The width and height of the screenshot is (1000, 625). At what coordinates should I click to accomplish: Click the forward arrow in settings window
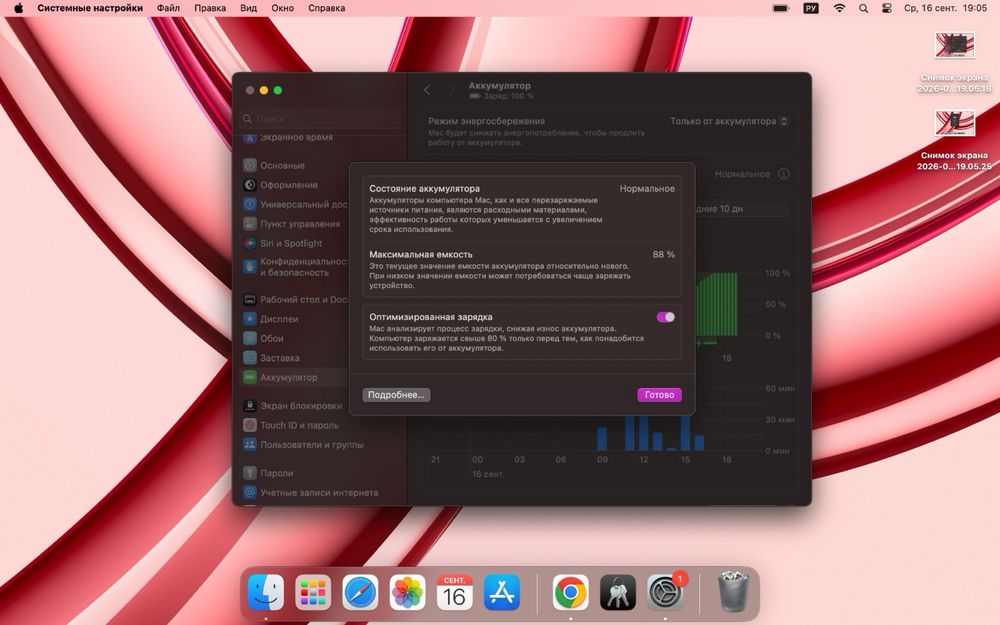(x=451, y=91)
